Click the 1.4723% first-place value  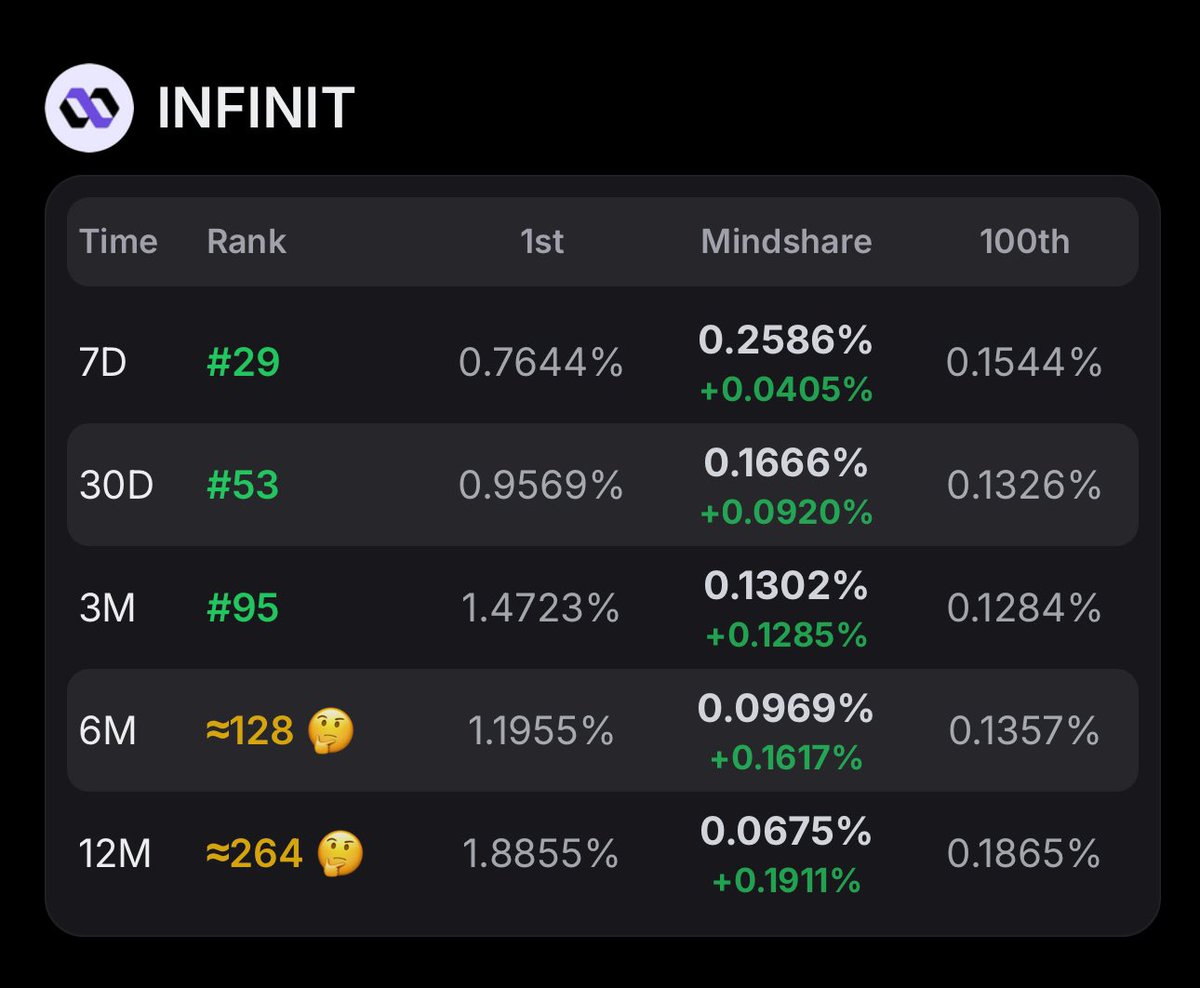coord(541,608)
